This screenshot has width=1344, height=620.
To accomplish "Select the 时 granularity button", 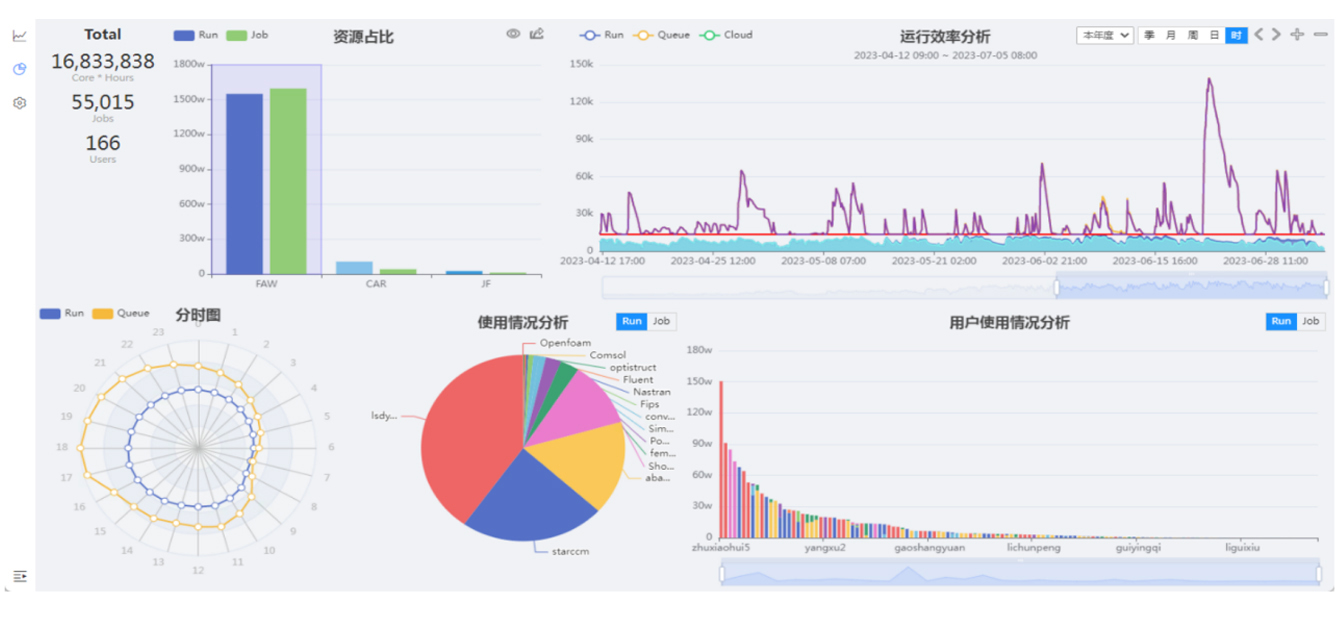I will 1236,35.
